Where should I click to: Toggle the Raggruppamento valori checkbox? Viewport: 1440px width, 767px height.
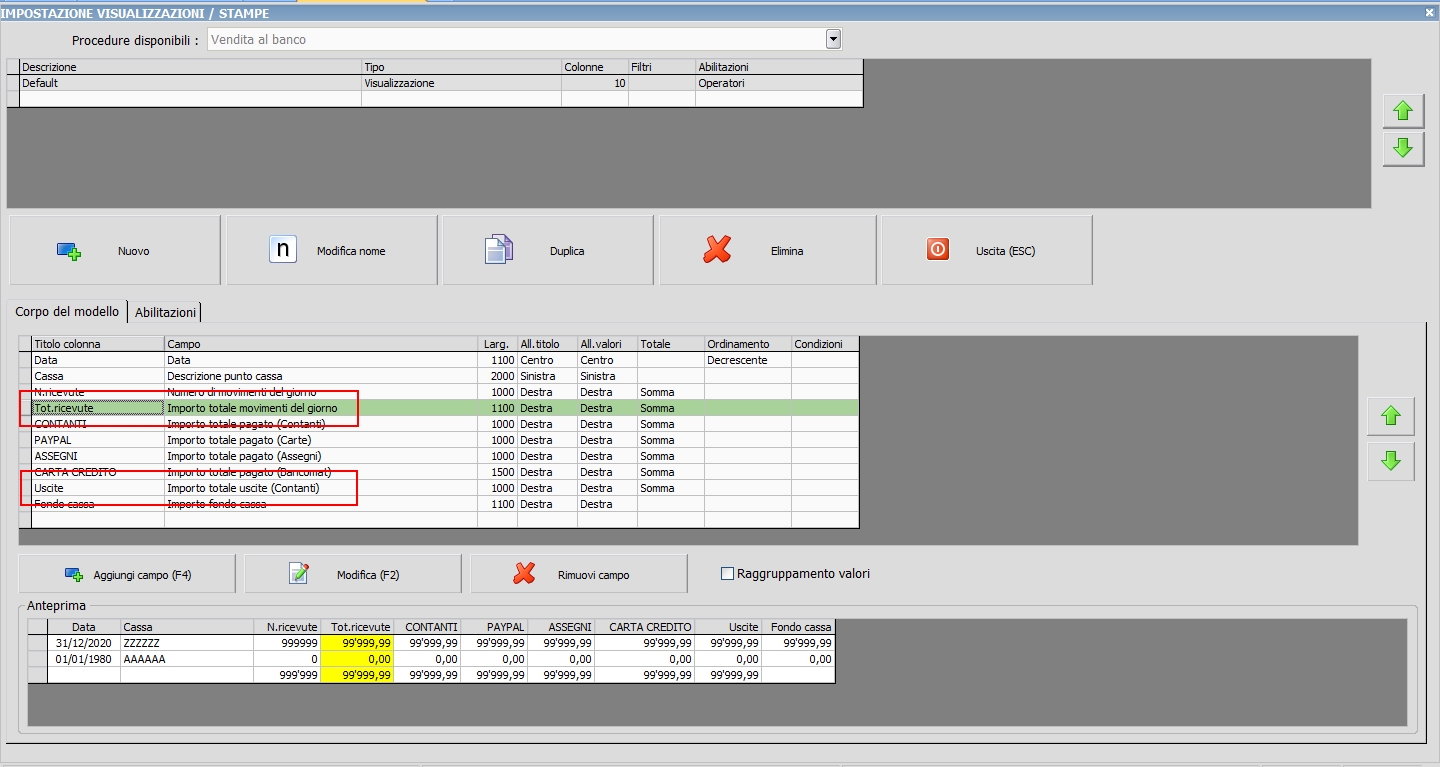pyautogui.click(x=728, y=574)
